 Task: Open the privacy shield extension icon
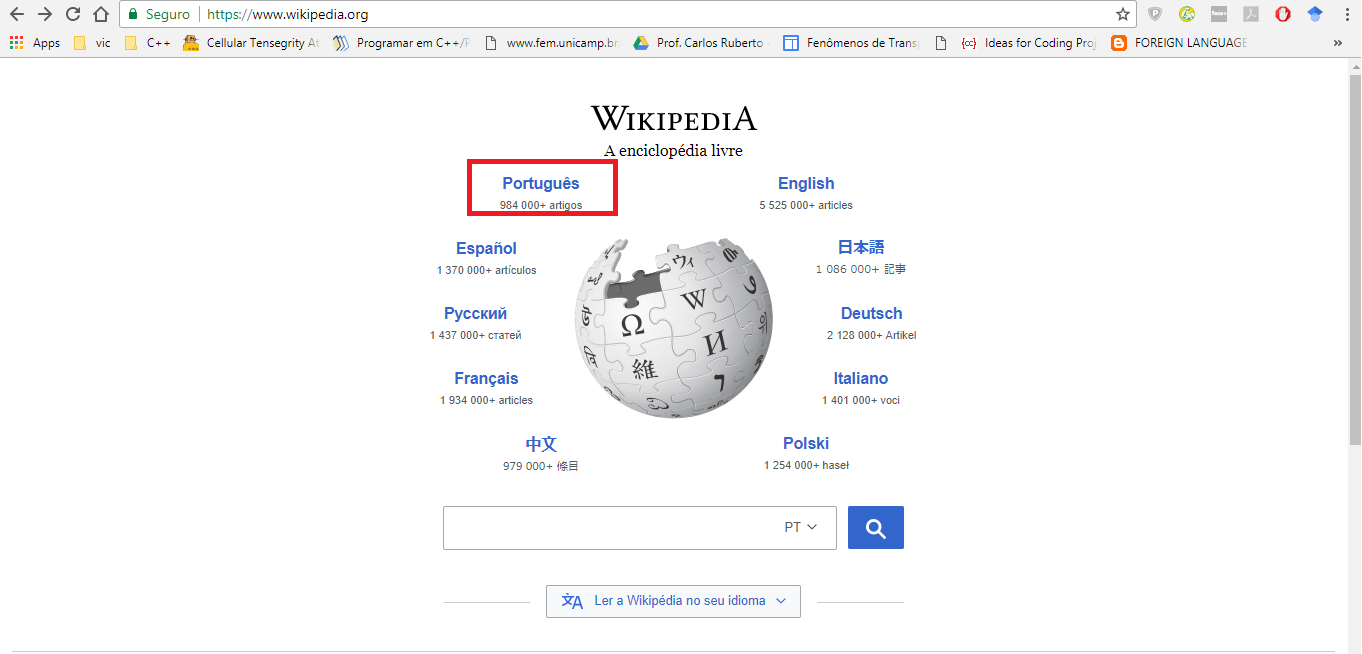coord(1155,14)
